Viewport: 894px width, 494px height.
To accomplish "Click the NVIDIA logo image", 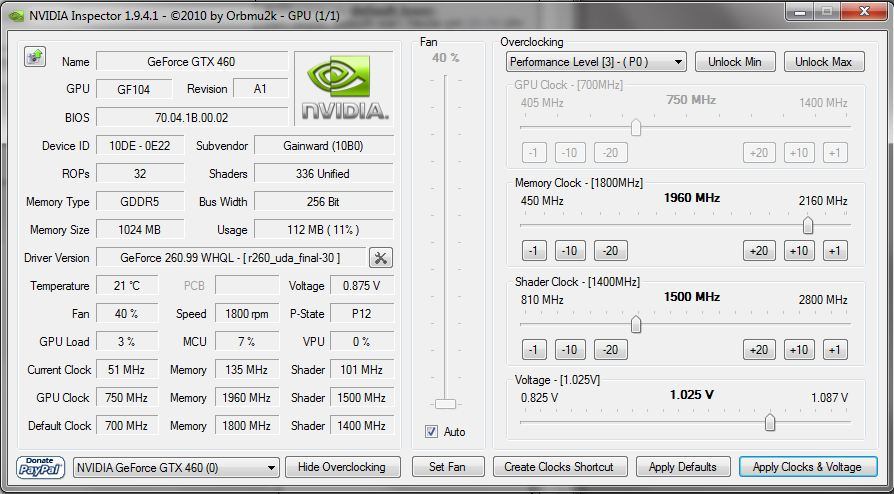I will point(344,88).
